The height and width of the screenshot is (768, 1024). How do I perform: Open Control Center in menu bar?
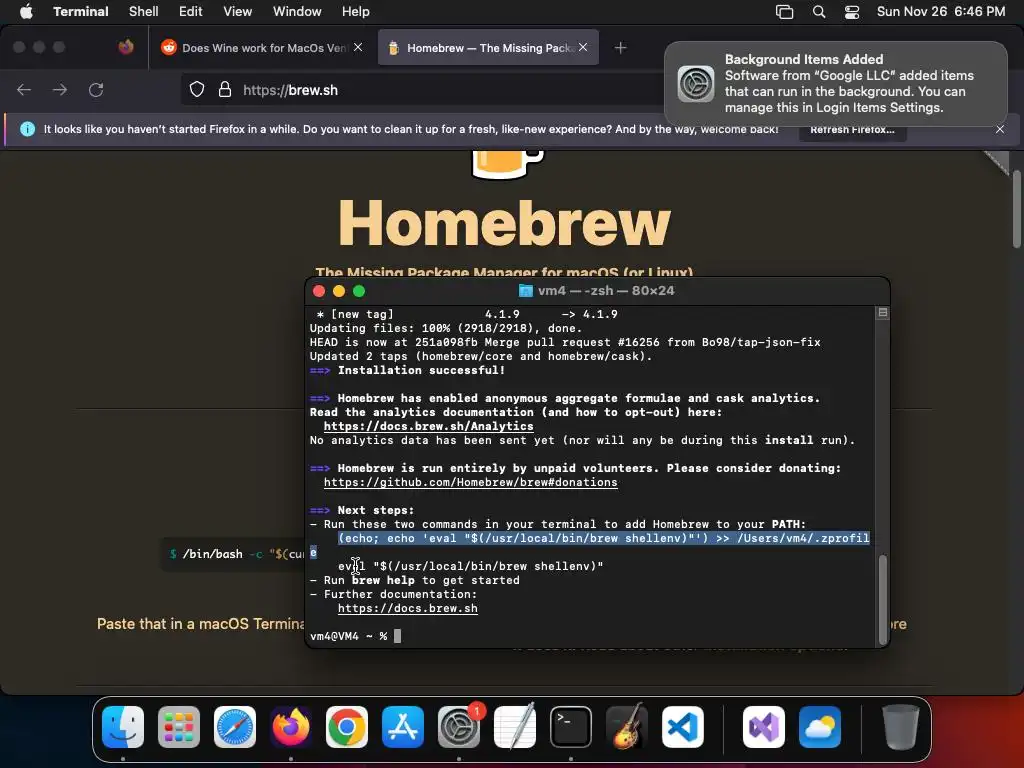852,12
